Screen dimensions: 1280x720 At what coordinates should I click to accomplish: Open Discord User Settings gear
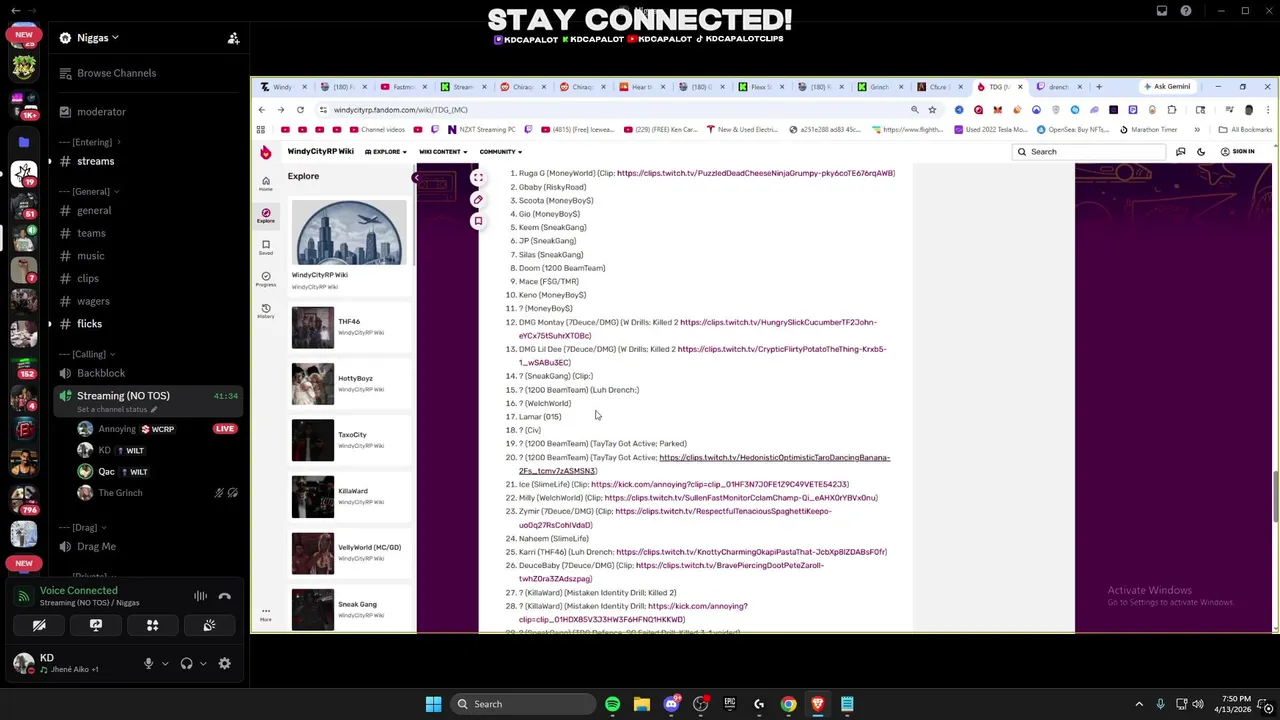(224, 663)
